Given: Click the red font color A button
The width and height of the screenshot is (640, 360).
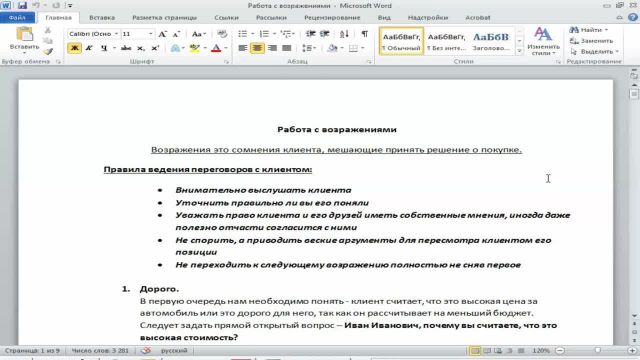Looking at the screenshot, I should pos(216,48).
